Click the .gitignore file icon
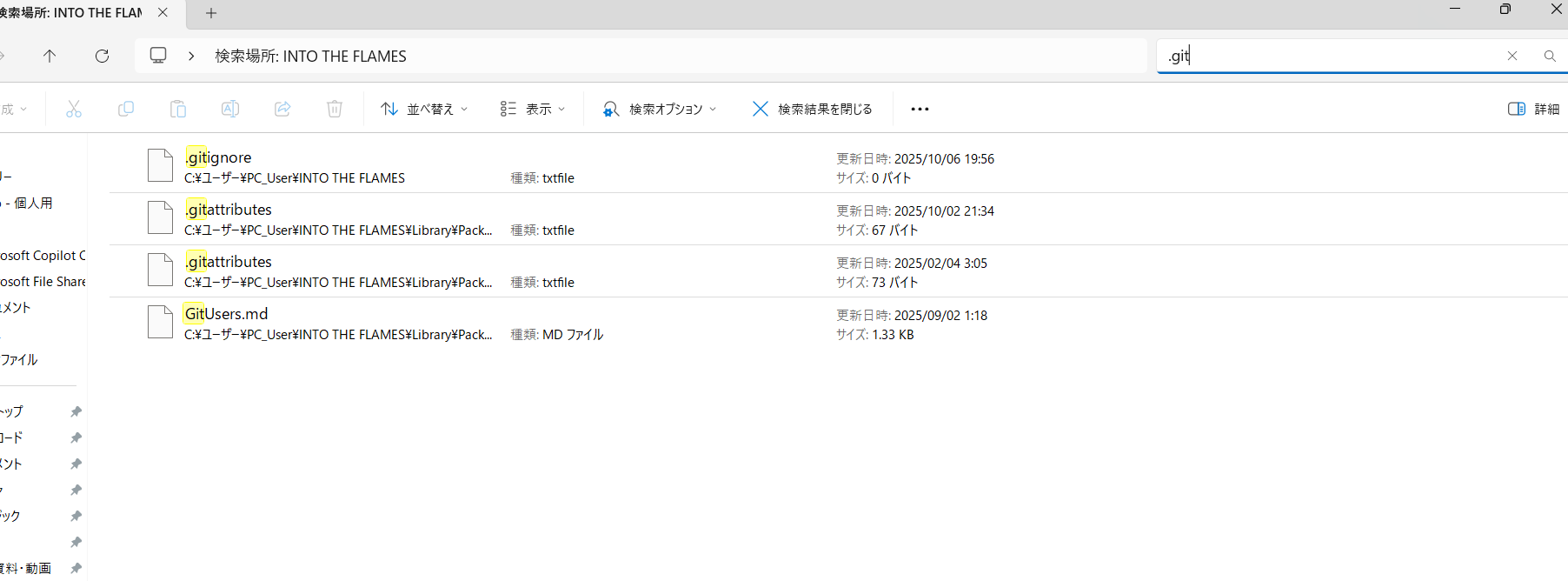Screen dimensions: 1568x581 pyautogui.click(x=160, y=165)
